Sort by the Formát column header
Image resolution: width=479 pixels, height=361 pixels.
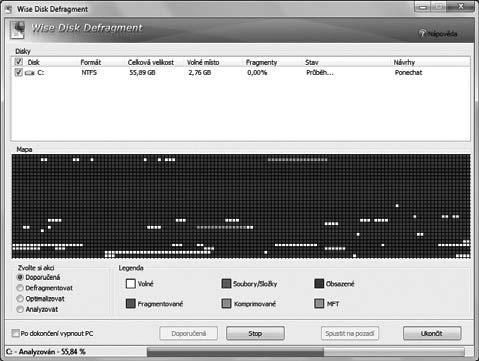tap(91, 62)
